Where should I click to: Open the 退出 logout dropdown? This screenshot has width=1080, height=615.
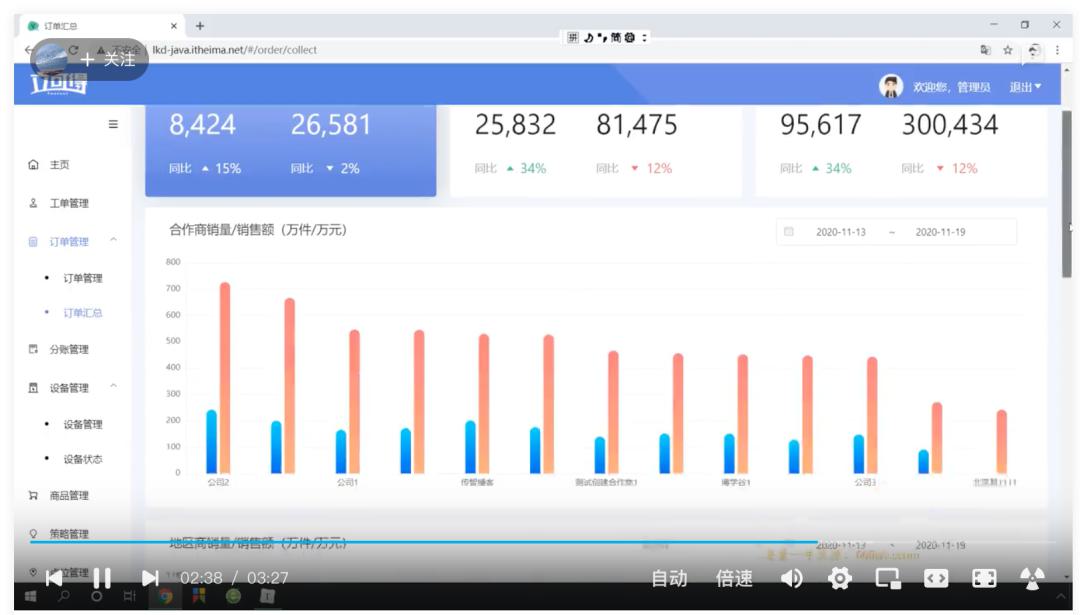click(x=1025, y=87)
